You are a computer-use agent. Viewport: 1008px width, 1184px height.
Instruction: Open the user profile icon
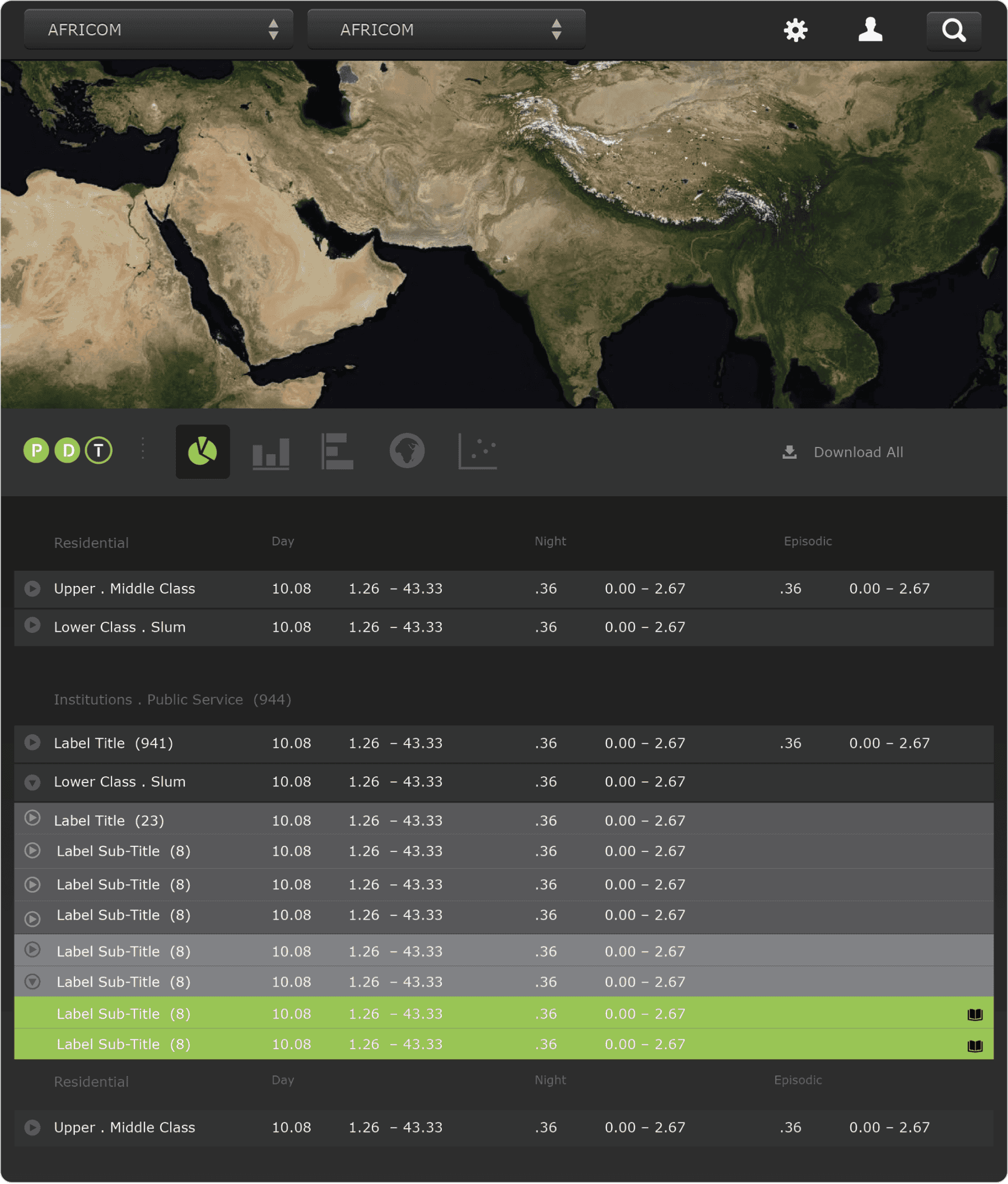(x=870, y=29)
